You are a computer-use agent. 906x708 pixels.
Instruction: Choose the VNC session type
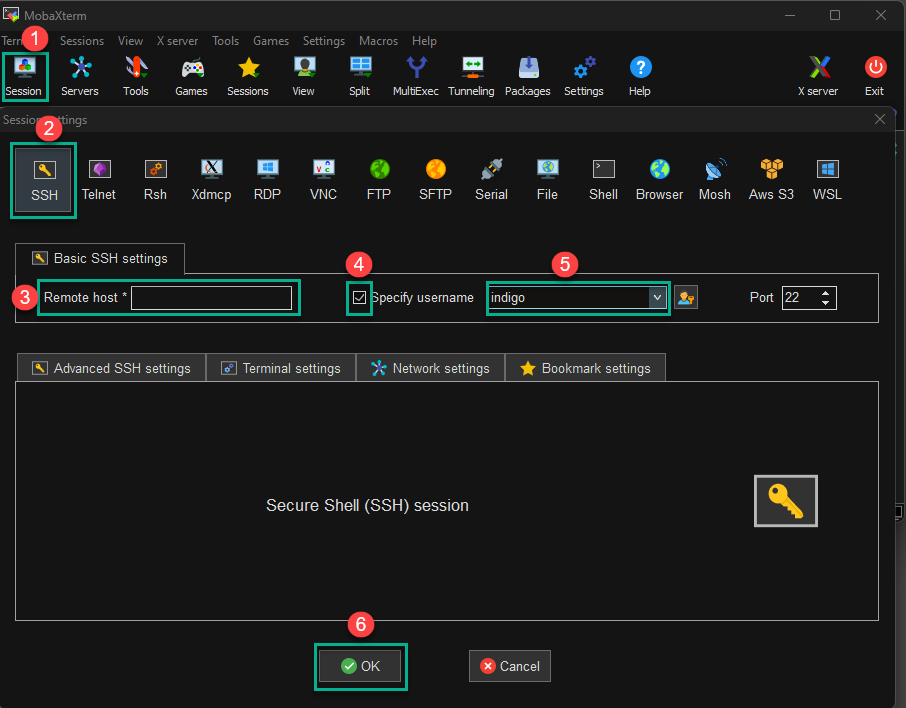point(324,180)
